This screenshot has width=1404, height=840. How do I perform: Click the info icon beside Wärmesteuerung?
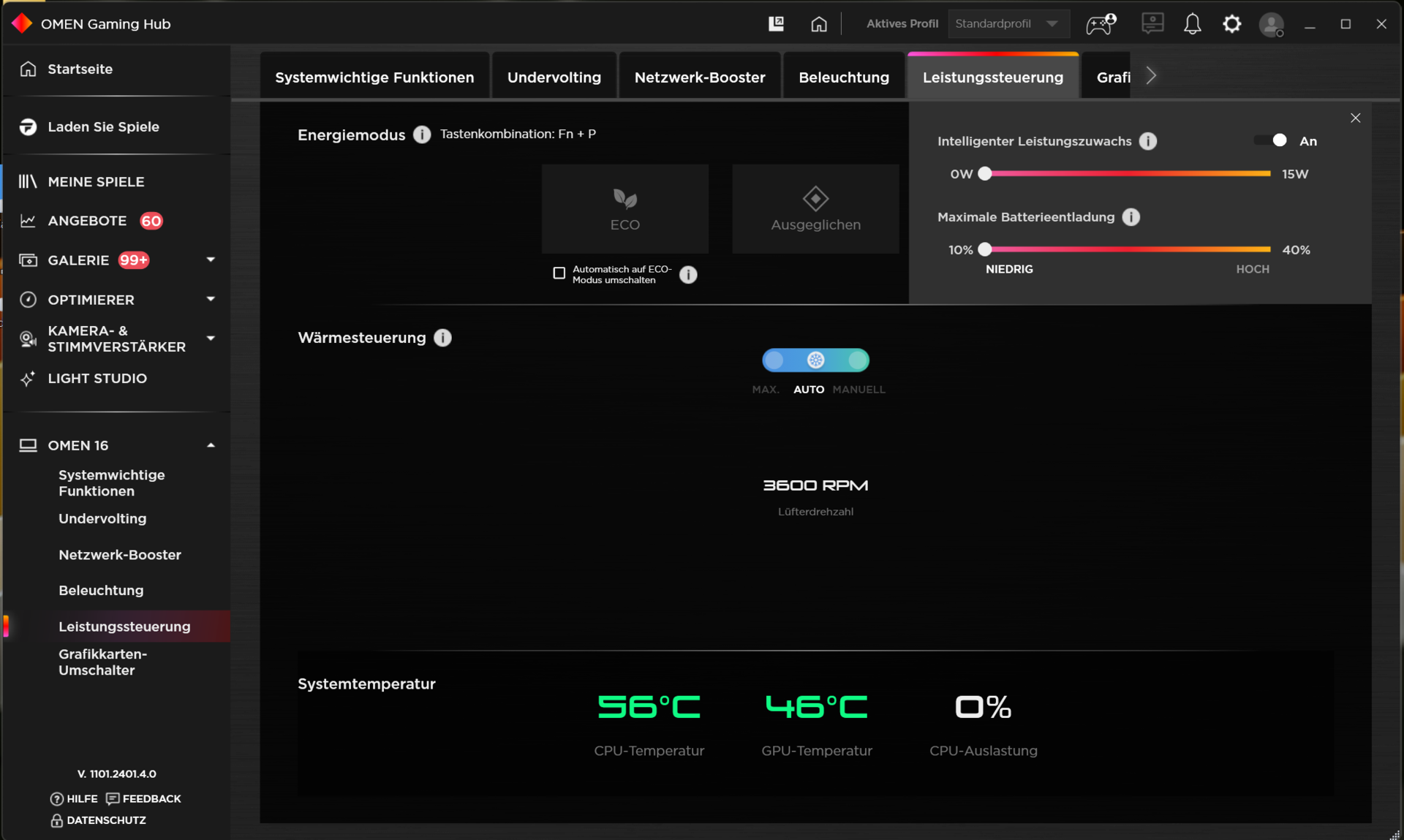tap(442, 338)
